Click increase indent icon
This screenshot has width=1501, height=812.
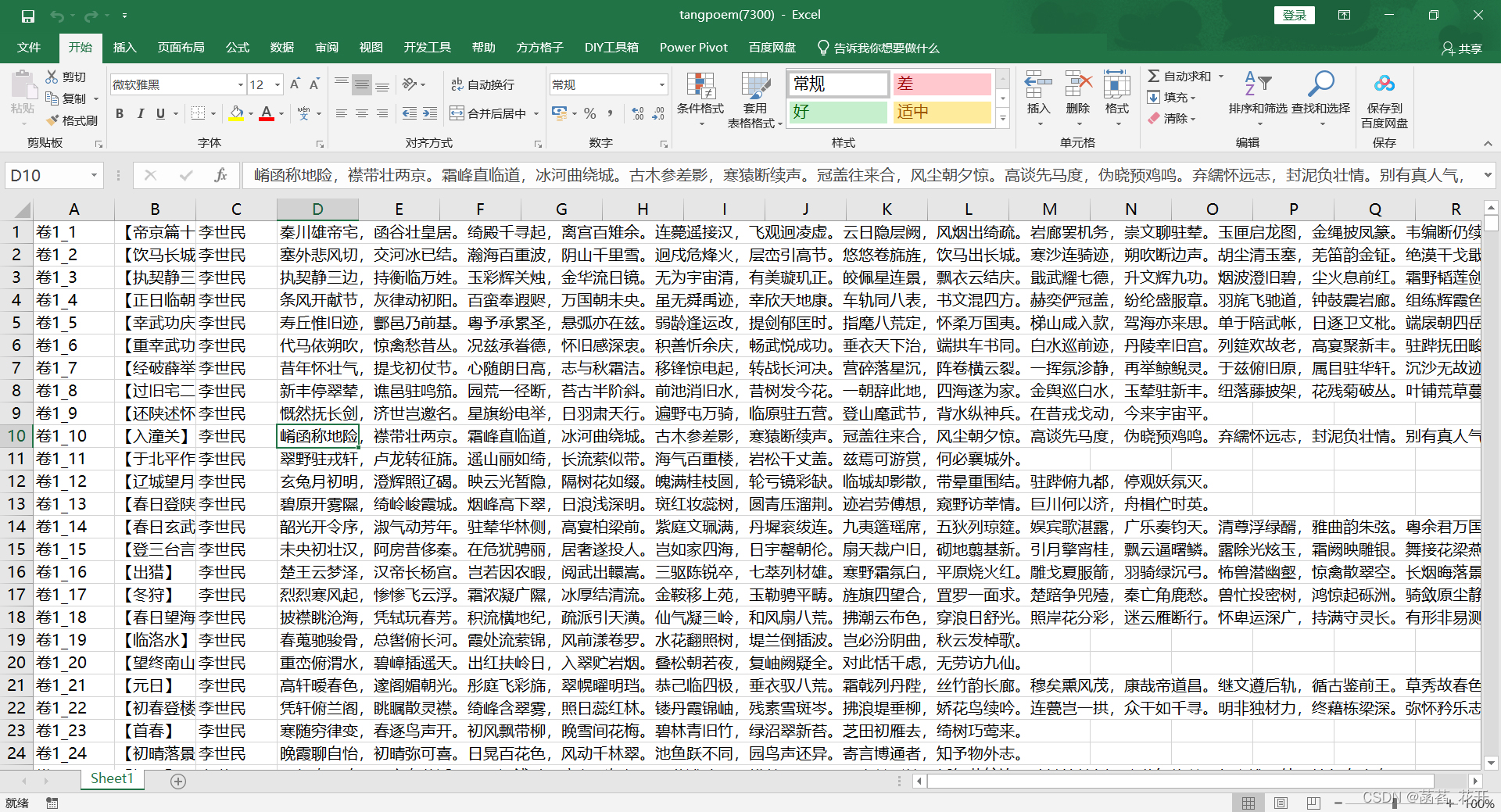coord(430,113)
